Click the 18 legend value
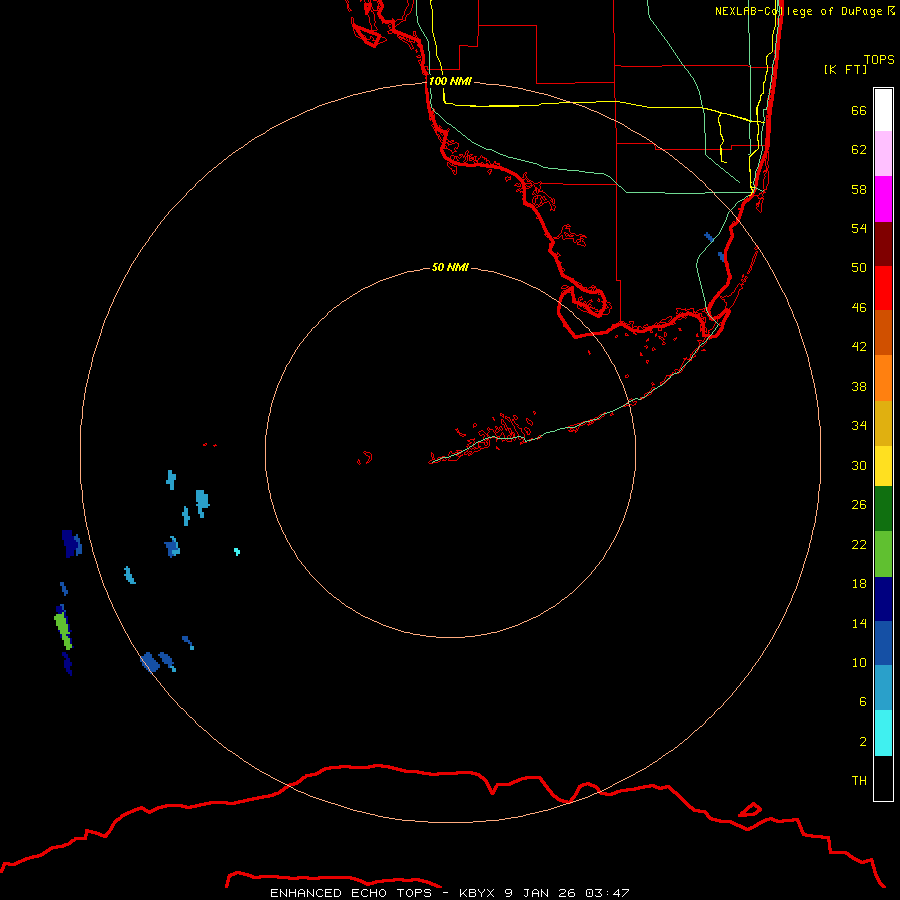Image resolution: width=900 pixels, height=900 pixels. [x=859, y=584]
